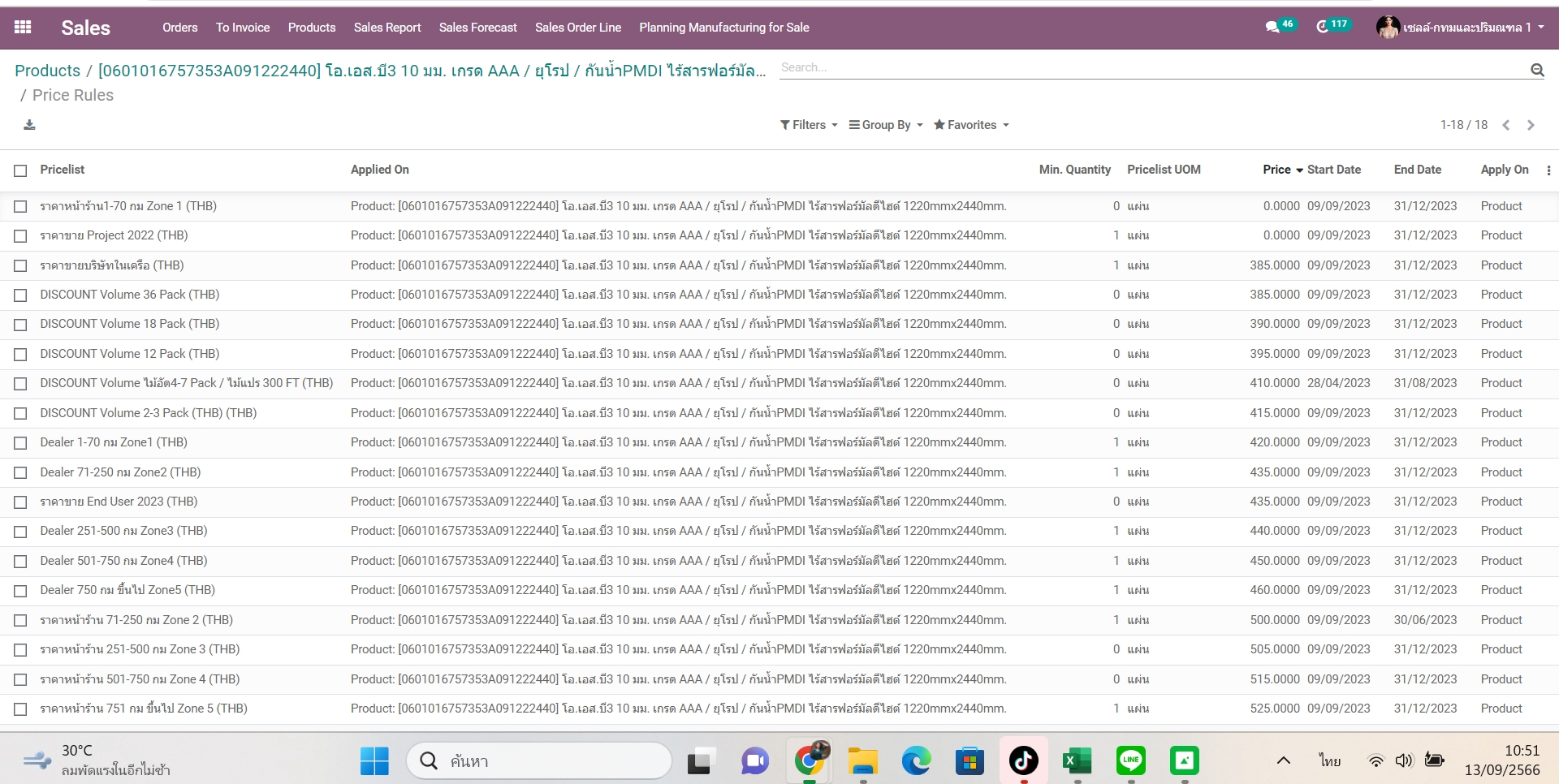Click the export download icon
1559x784 pixels.
point(29,125)
